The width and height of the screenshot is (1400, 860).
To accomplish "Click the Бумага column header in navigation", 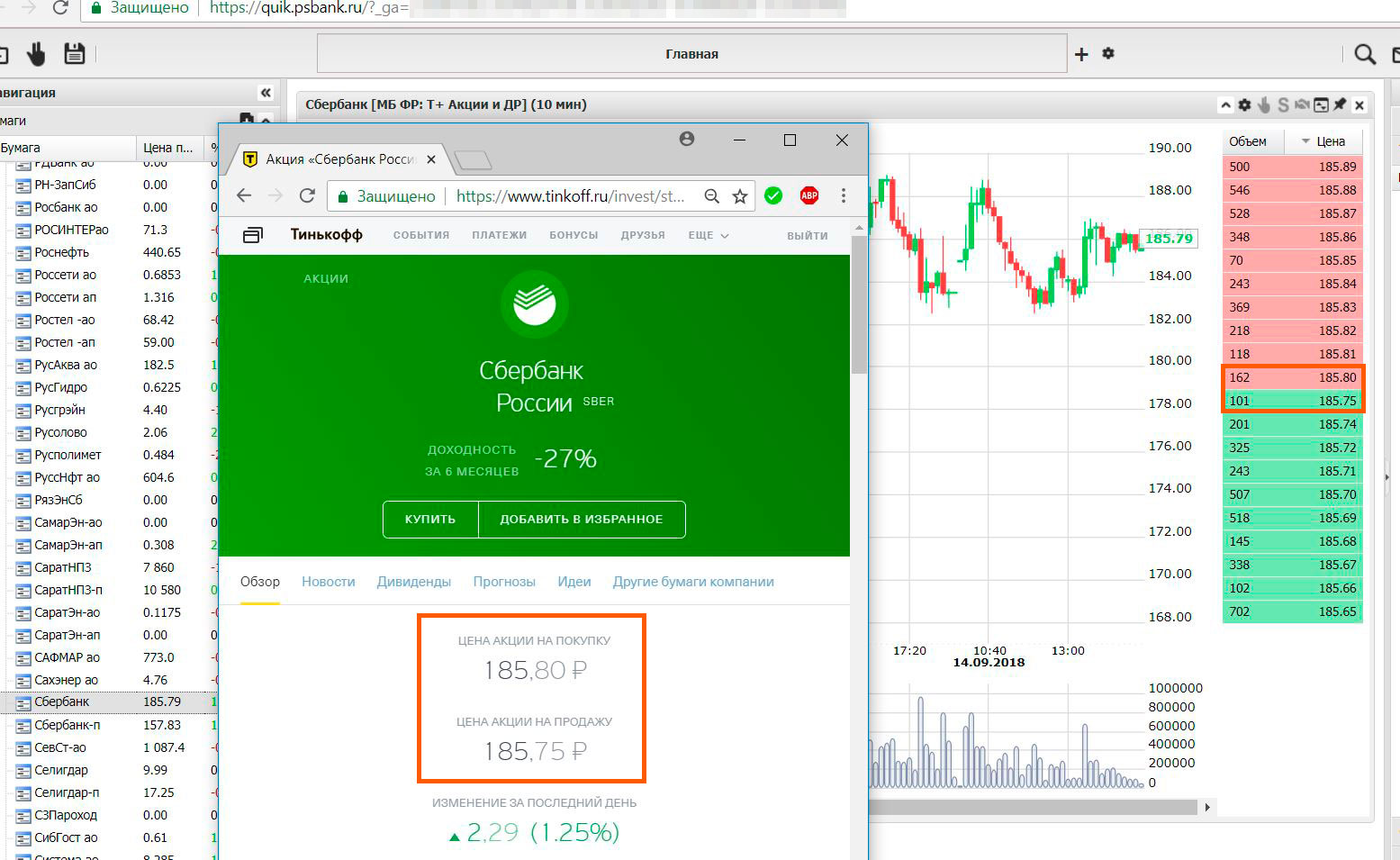I will pyautogui.click(x=68, y=148).
